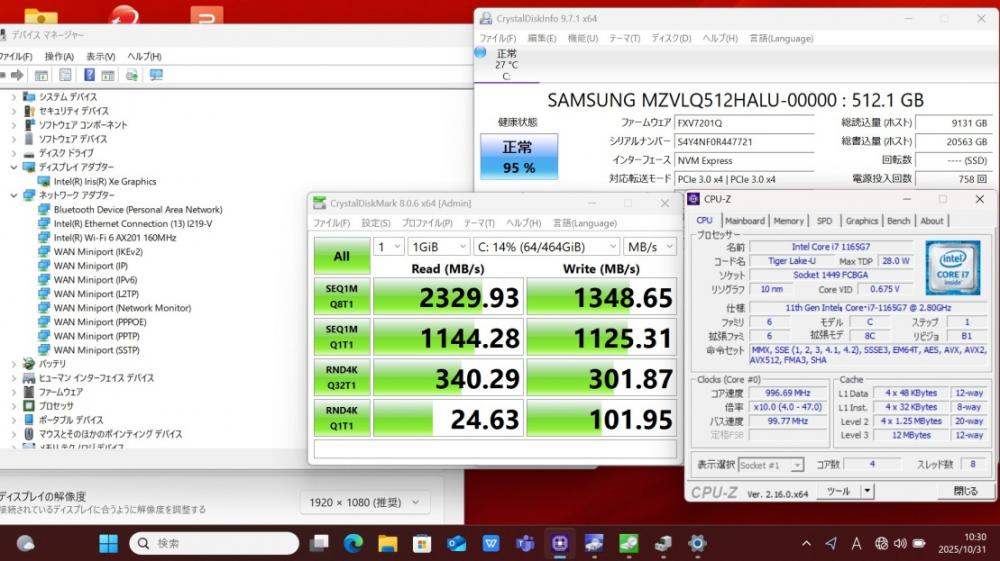
Task: Select WAN Miniport (SSTP) entry
Action: [96, 349]
